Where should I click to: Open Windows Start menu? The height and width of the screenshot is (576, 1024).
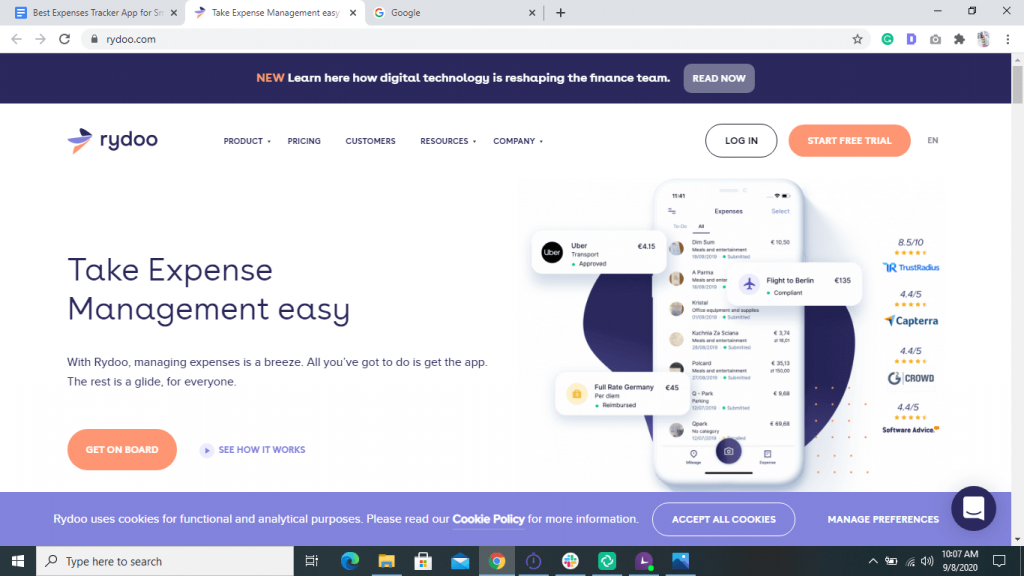pos(18,561)
